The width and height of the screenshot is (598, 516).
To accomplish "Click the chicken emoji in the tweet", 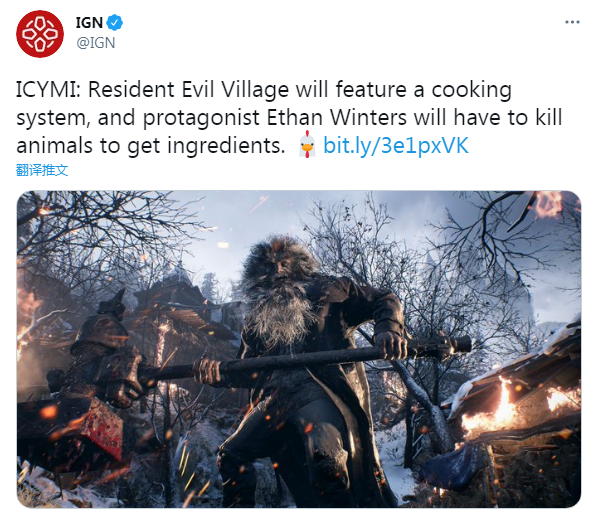I will point(307,145).
